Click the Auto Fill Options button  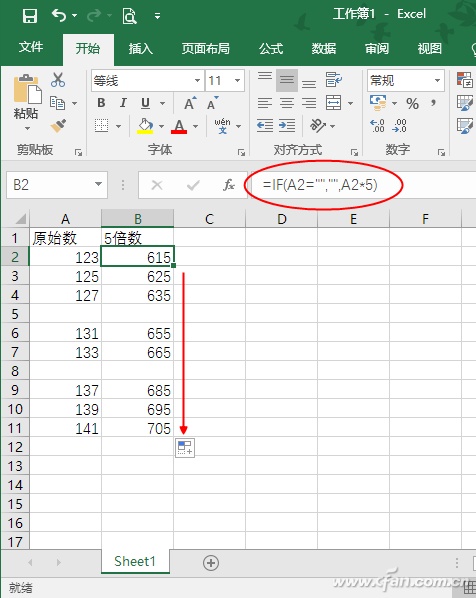[185, 447]
